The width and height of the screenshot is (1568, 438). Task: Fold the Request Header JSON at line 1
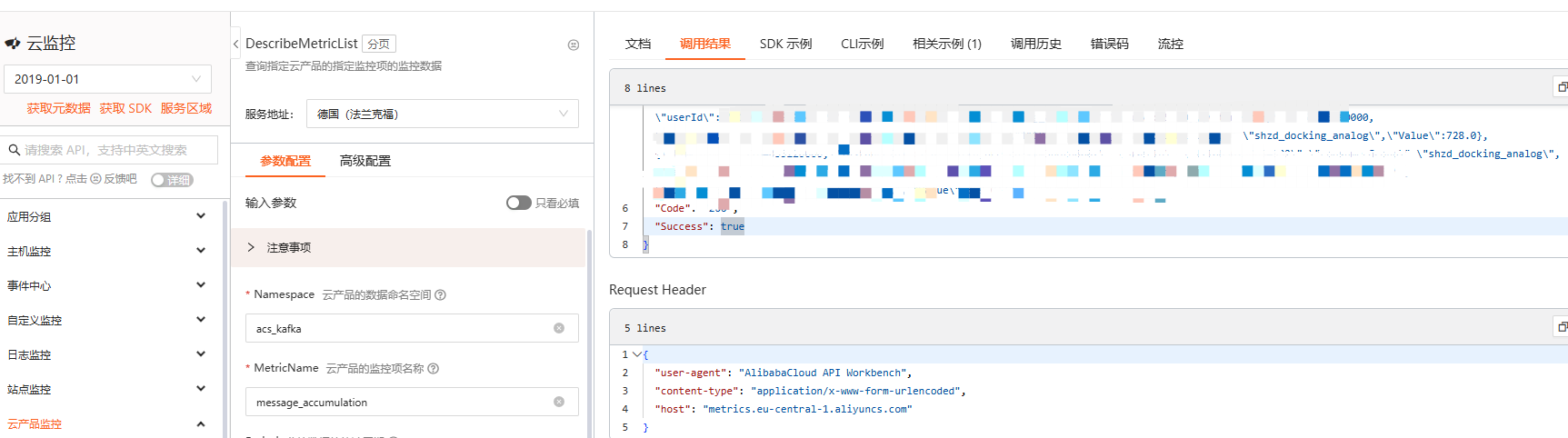click(x=637, y=354)
